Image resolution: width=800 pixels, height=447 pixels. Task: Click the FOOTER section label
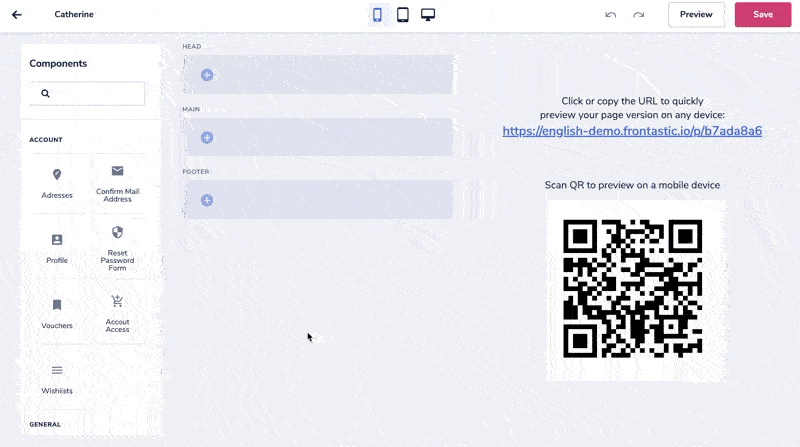pos(196,172)
